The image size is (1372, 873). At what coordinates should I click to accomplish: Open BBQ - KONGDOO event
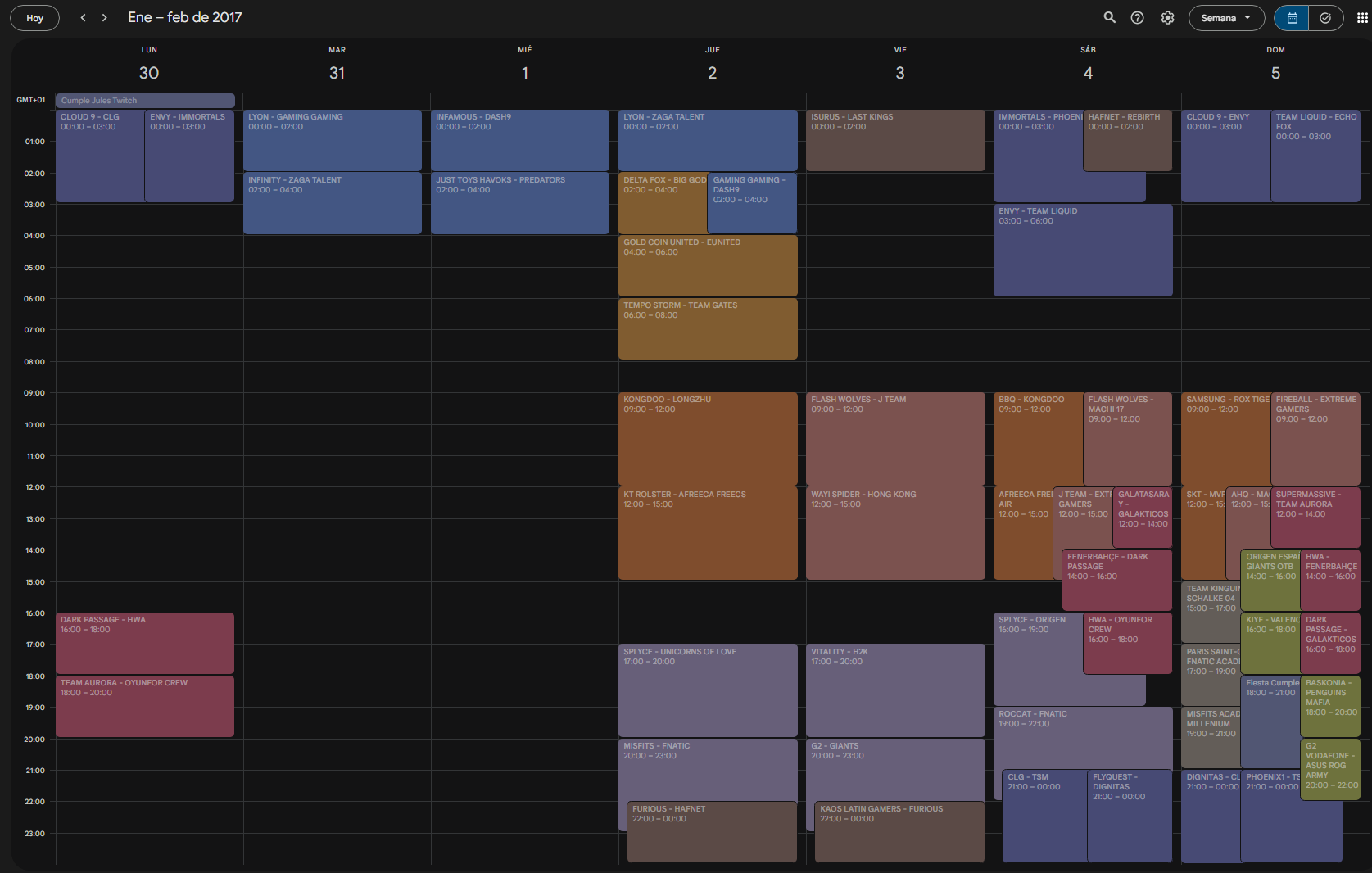tap(1038, 439)
